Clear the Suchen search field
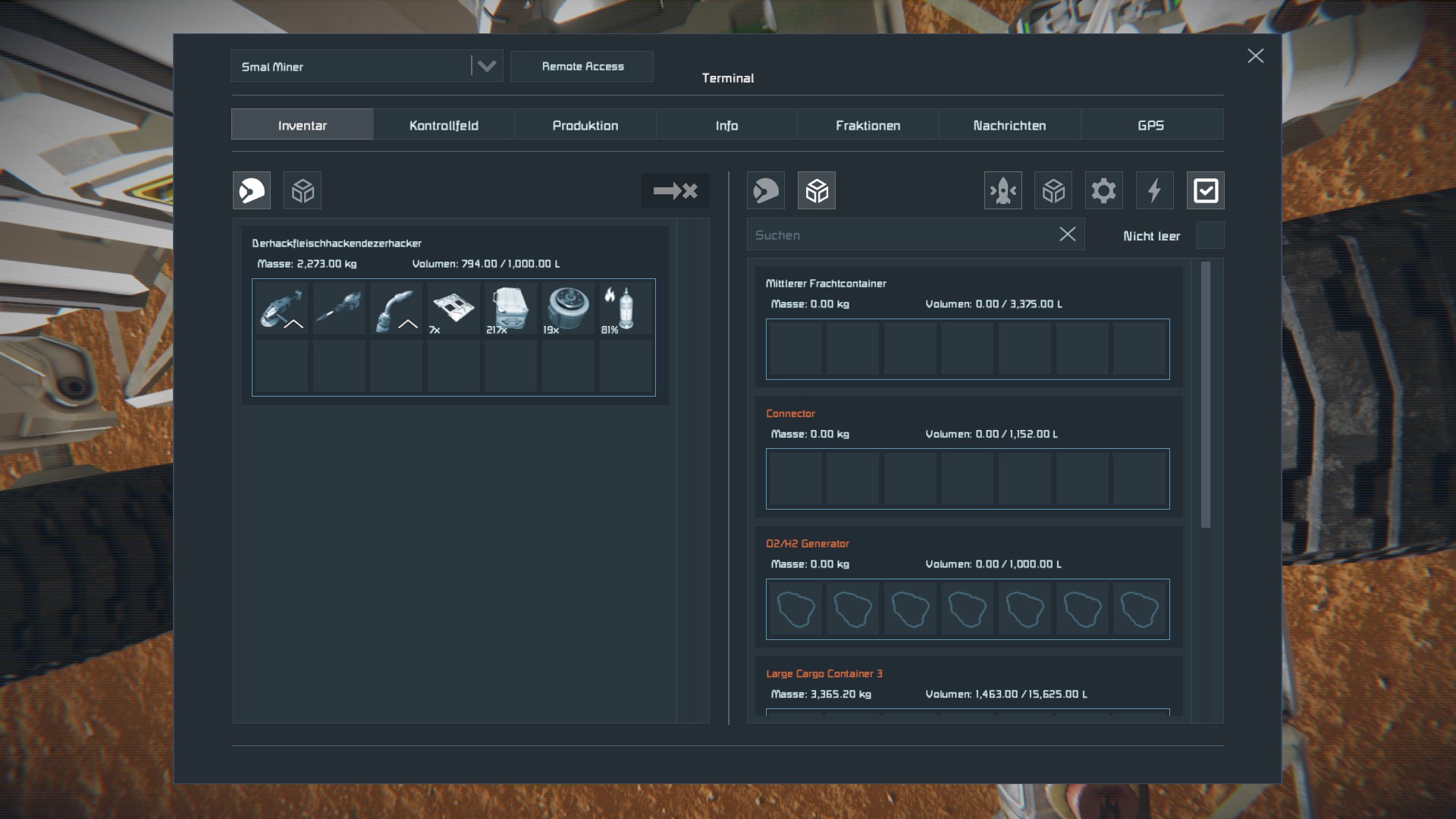 (x=1067, y=234)
